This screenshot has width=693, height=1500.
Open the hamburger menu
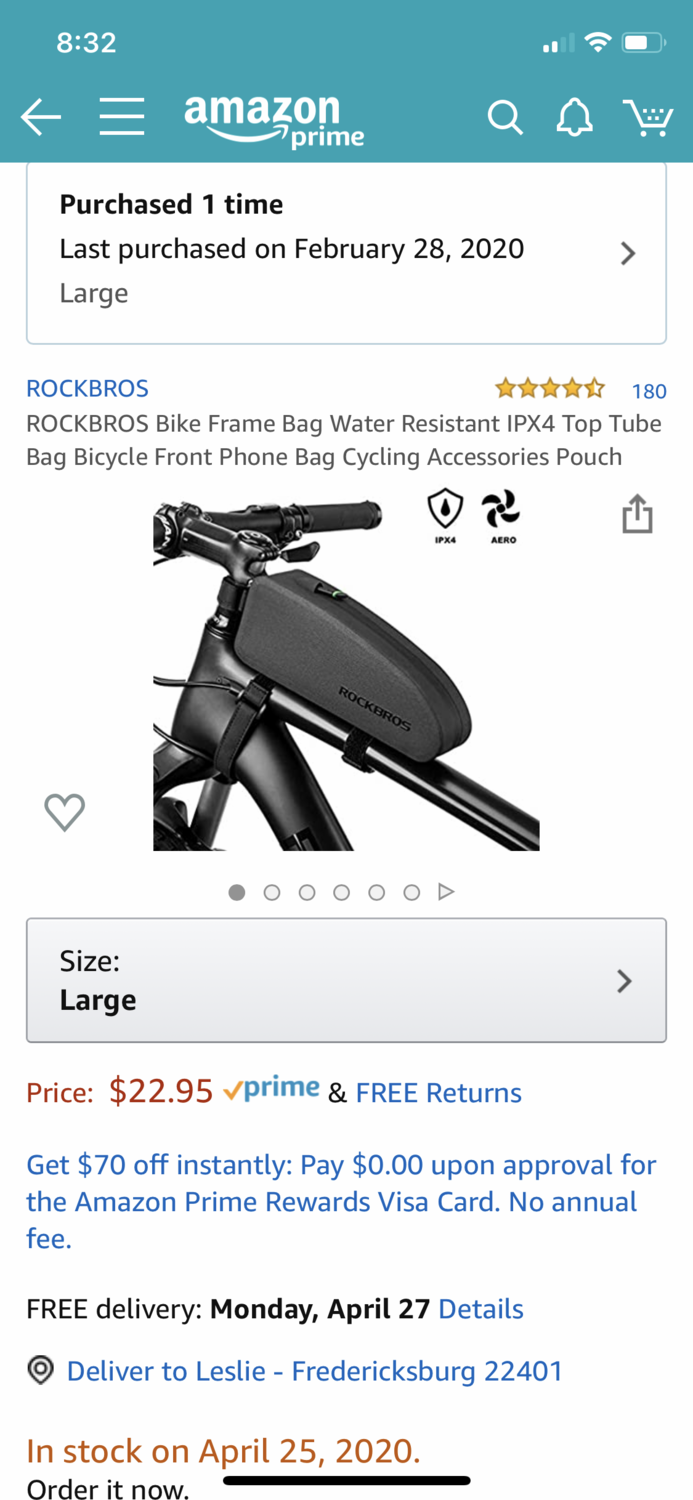[x=122, y=118]
